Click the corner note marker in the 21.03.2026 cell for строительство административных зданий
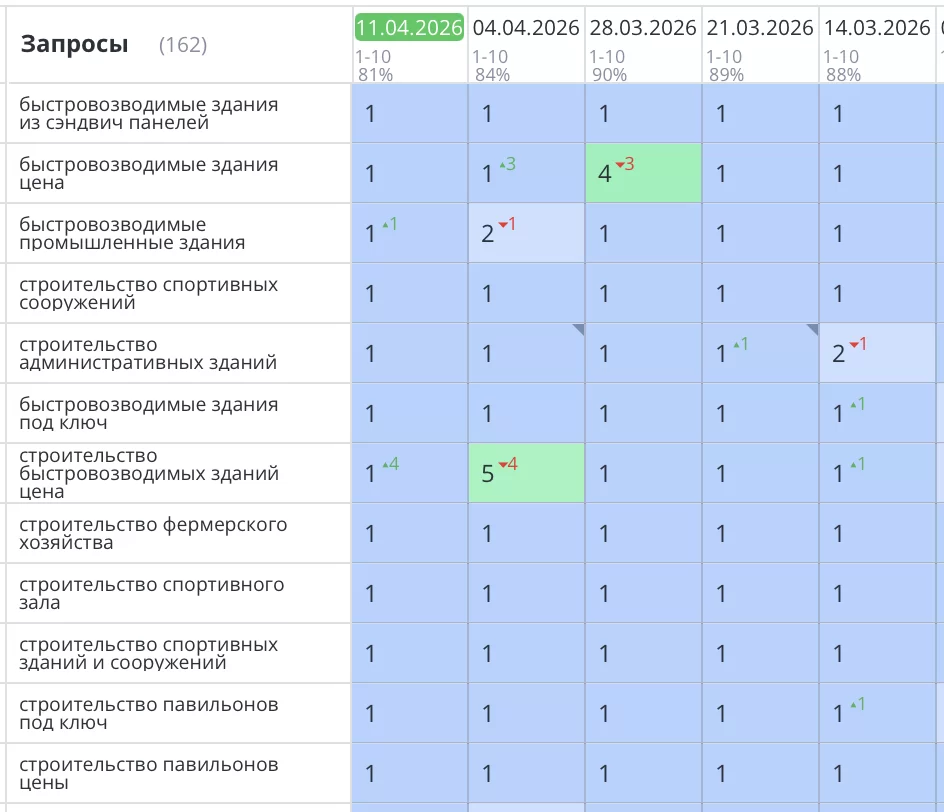Screen dimensions: 944x812 (812, 329)
